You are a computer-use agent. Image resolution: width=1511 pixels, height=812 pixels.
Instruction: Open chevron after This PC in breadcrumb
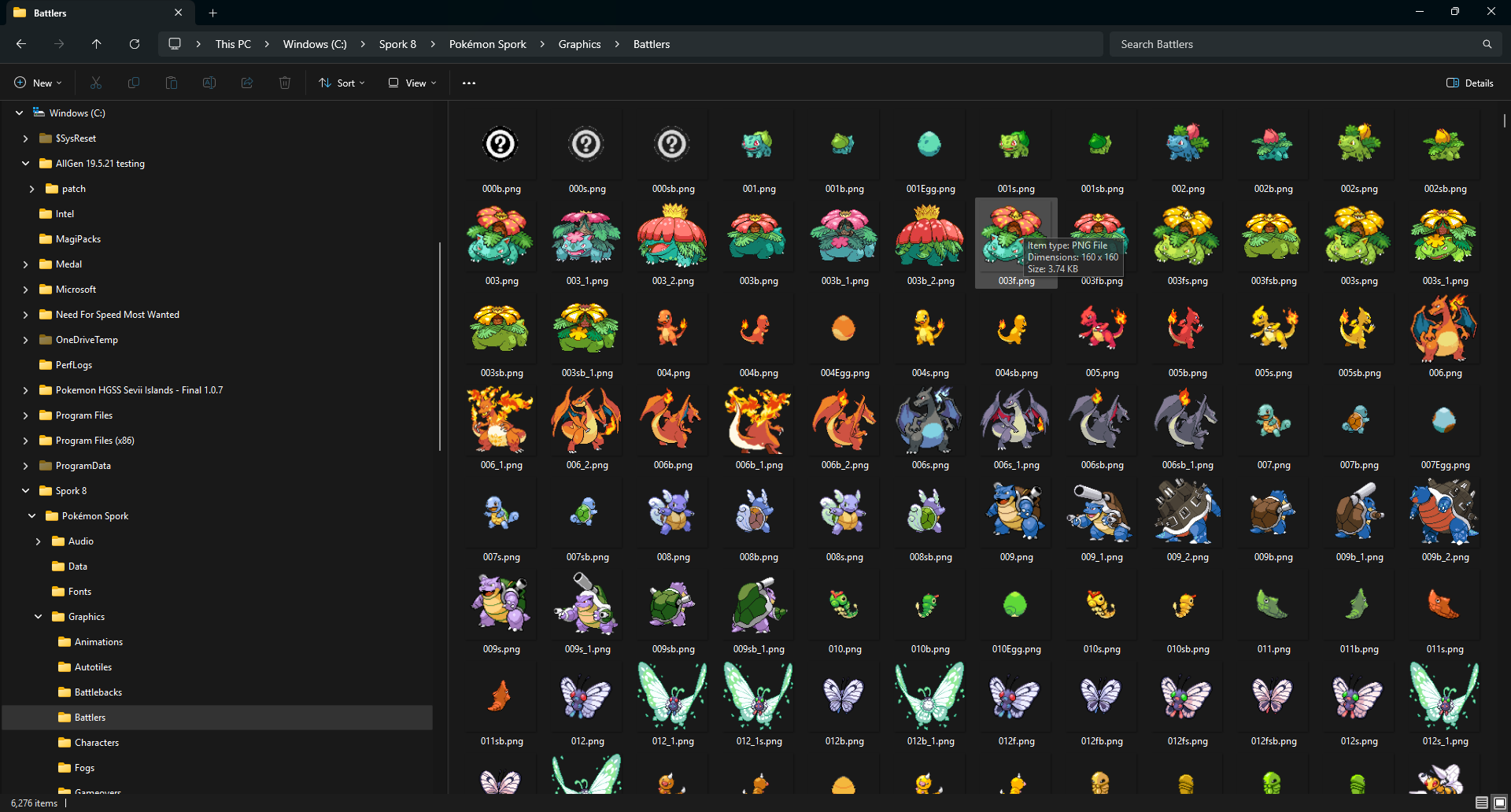tap(267, 44)
